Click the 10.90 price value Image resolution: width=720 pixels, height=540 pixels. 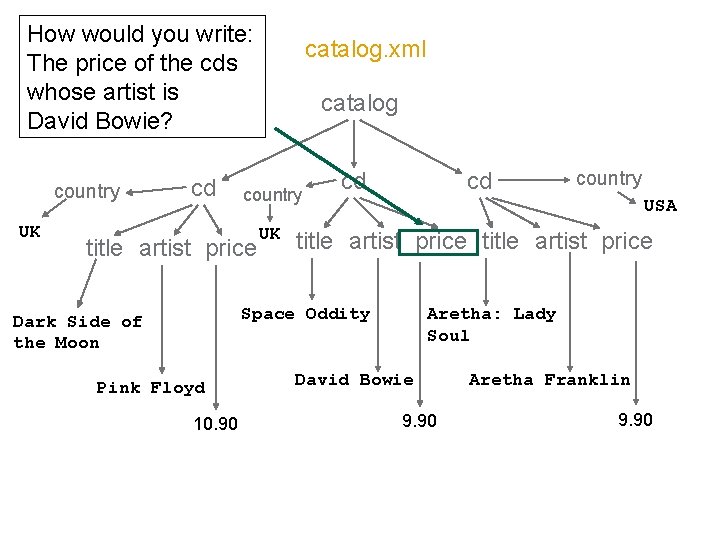(216, 424)
